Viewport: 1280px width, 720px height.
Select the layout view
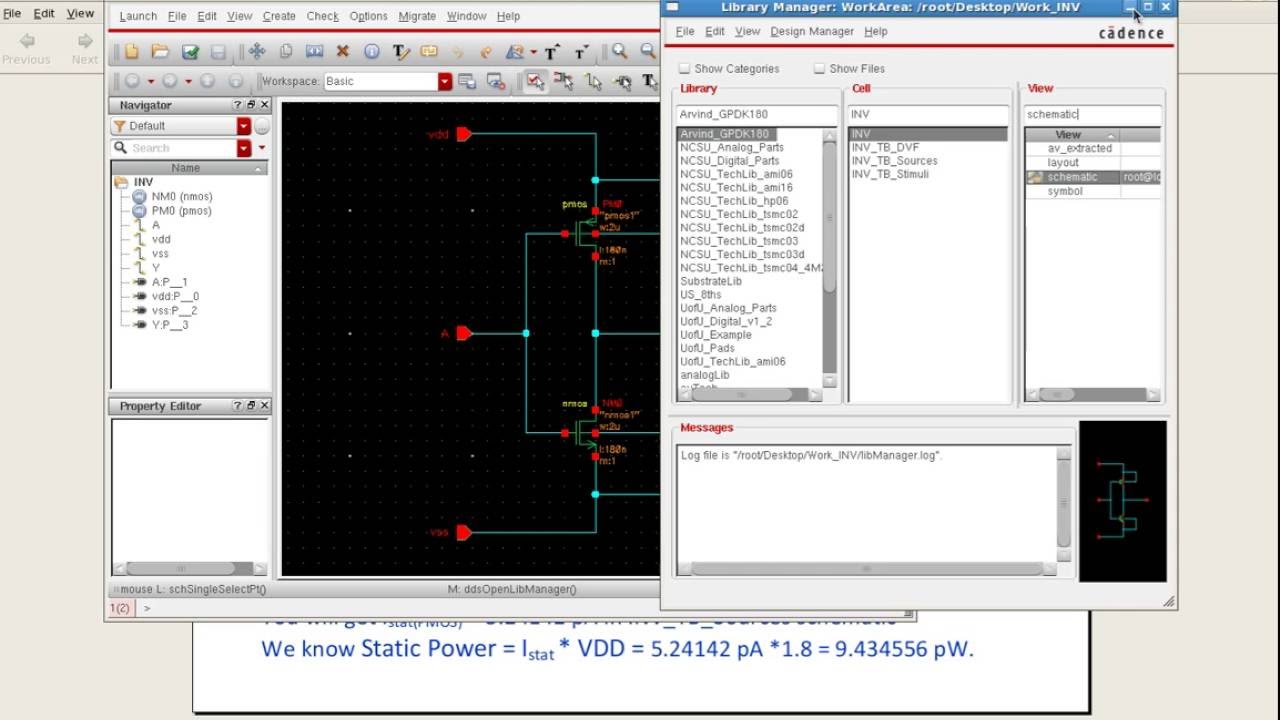tap(1063, 163)
